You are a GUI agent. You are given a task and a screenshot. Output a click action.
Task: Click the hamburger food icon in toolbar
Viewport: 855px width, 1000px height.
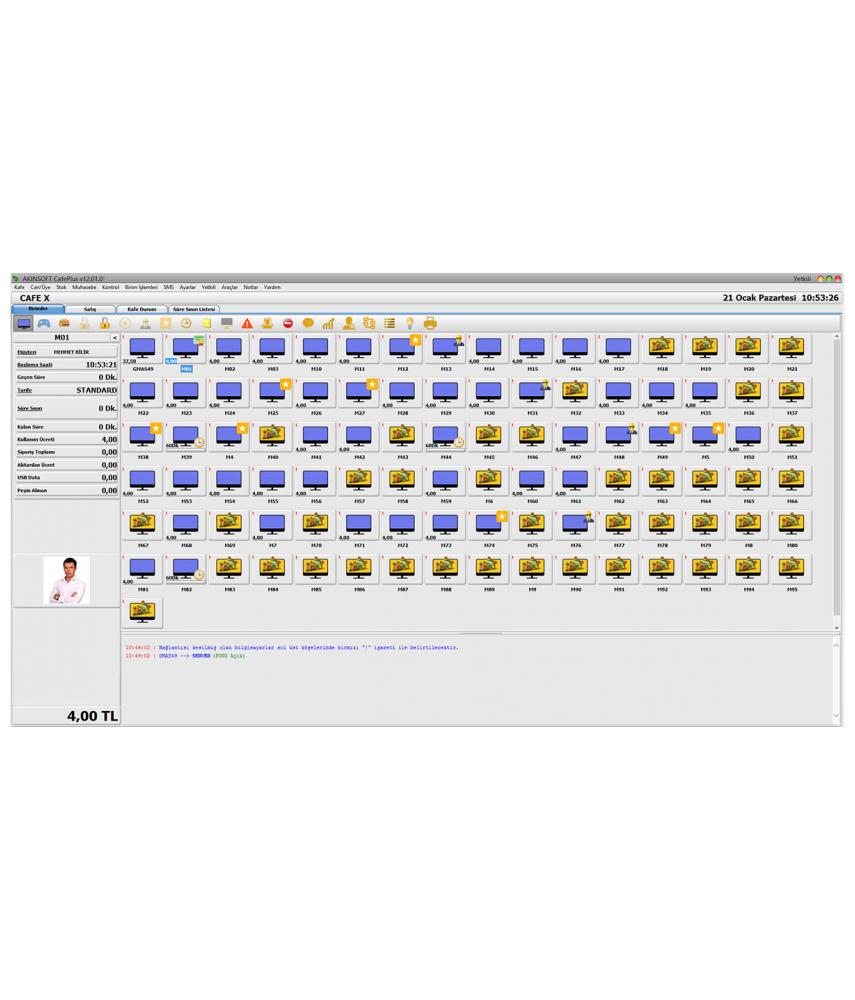[64, 324]
